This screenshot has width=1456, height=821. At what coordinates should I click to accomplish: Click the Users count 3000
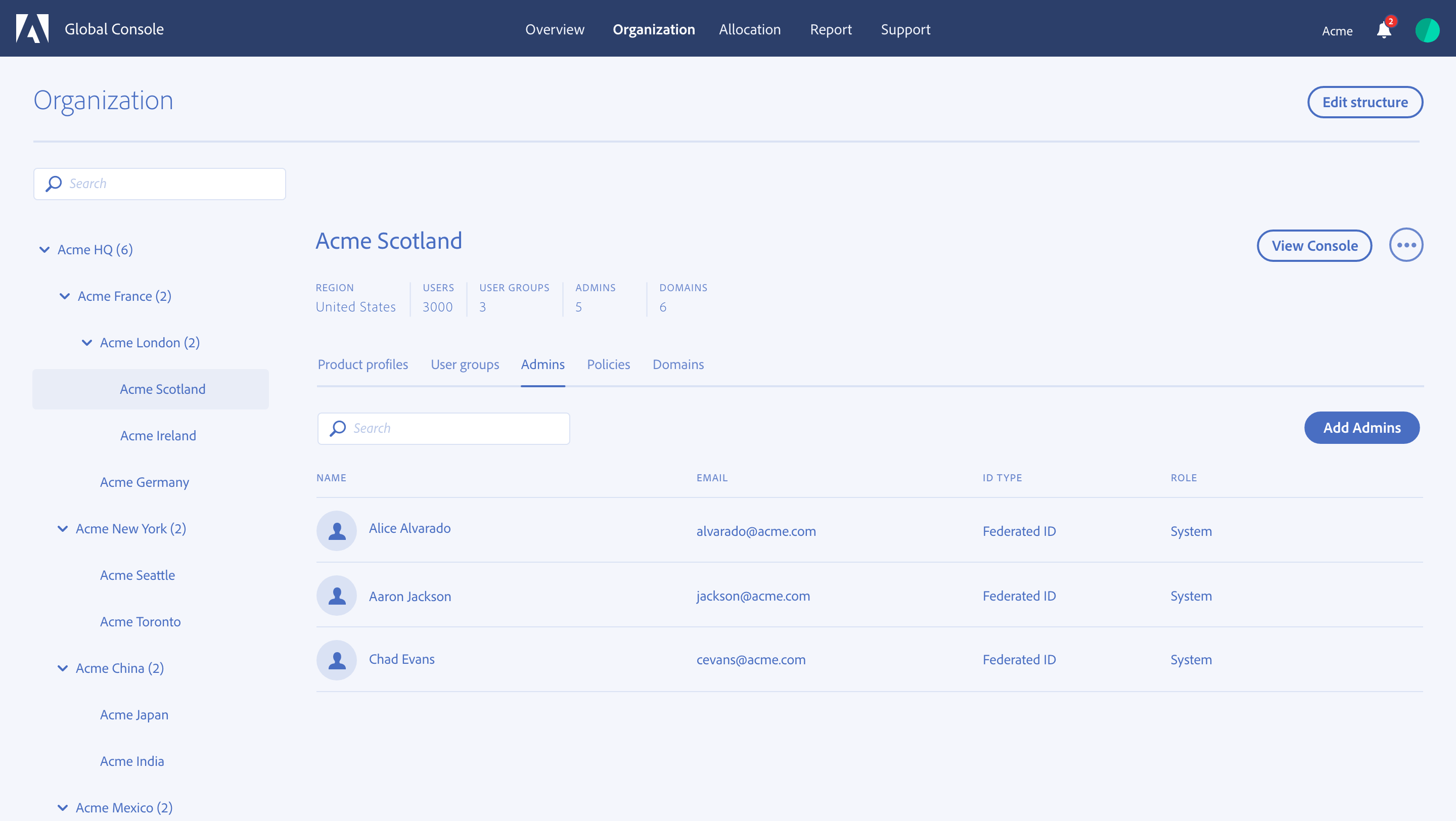437,307
